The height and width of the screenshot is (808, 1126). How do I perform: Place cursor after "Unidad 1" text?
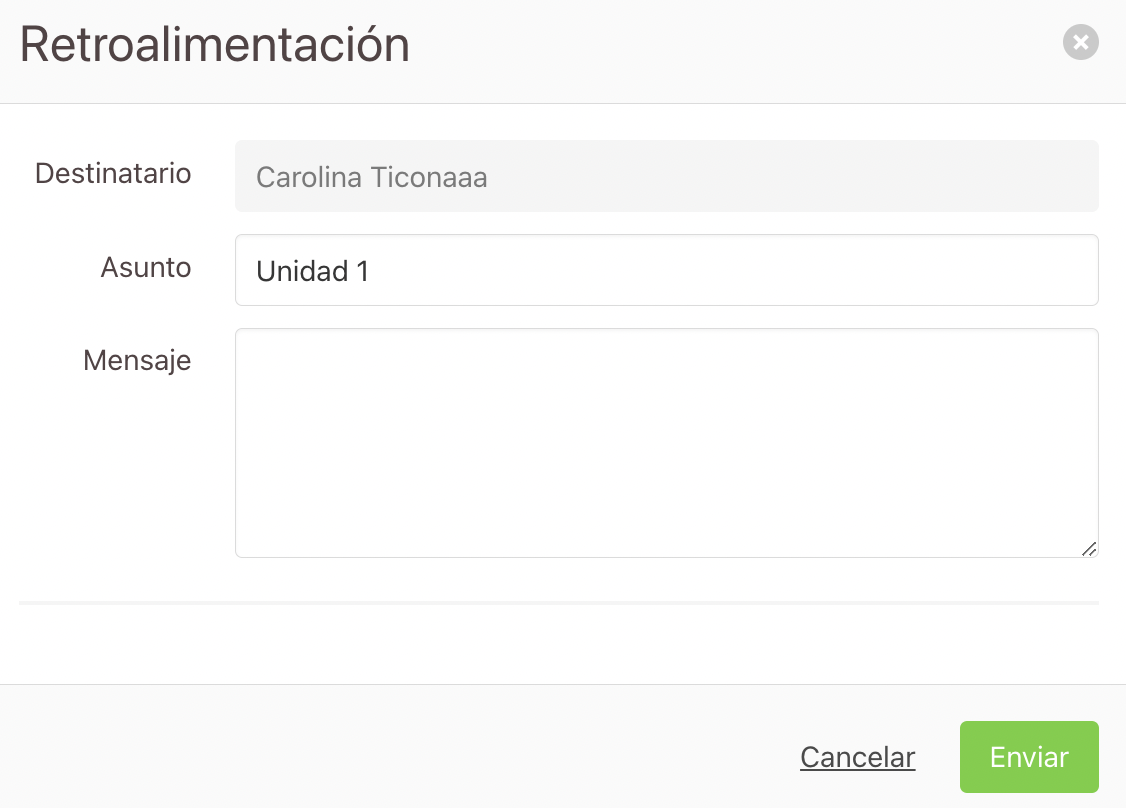click(371, 271)
